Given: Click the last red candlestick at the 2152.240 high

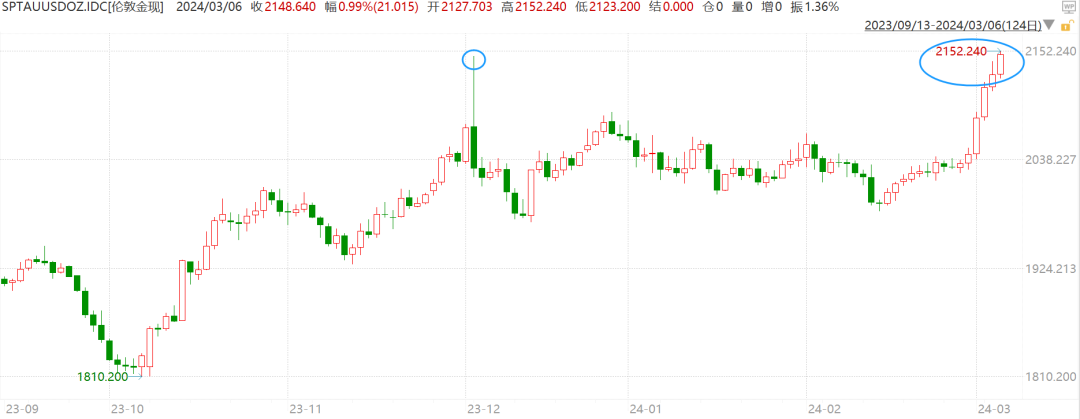Looking at the screenshot, I should point(1001,65).
